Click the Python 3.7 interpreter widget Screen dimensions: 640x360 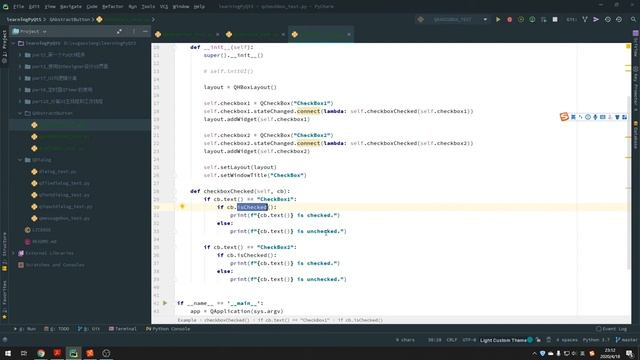coord(596,340)
